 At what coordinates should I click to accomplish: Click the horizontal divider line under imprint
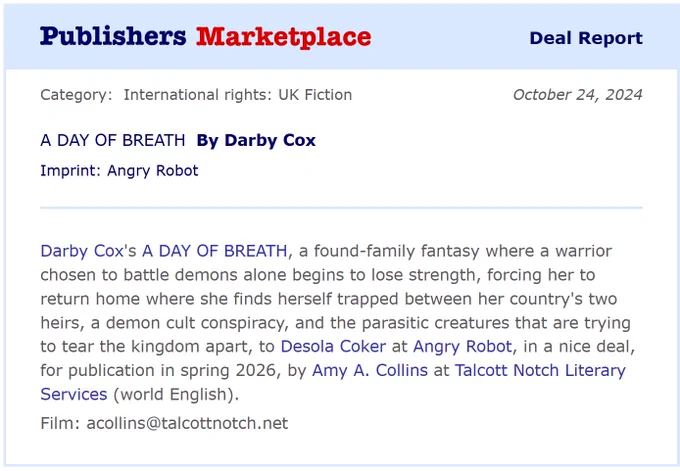point(341,208)
